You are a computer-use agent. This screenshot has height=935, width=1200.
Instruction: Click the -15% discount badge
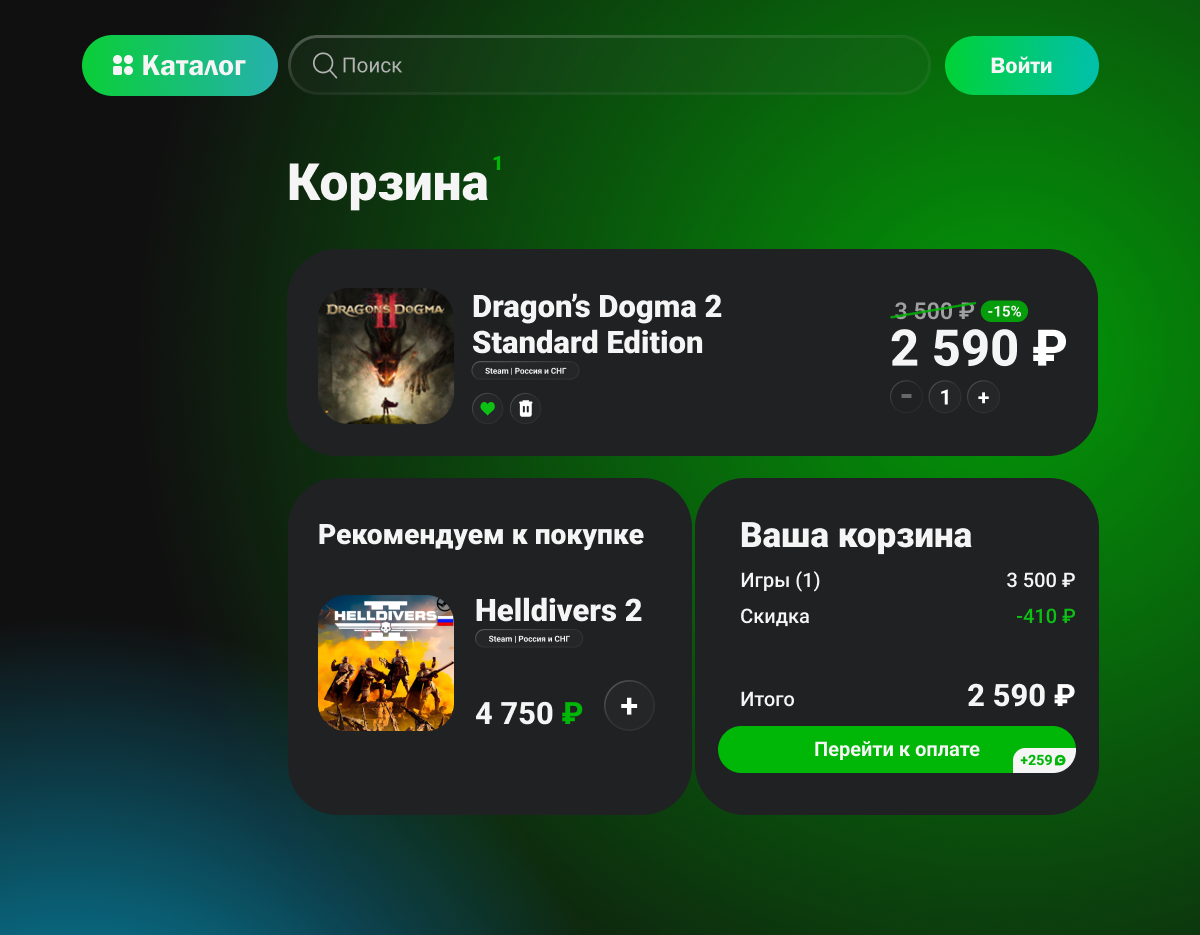coord(1004,311)
